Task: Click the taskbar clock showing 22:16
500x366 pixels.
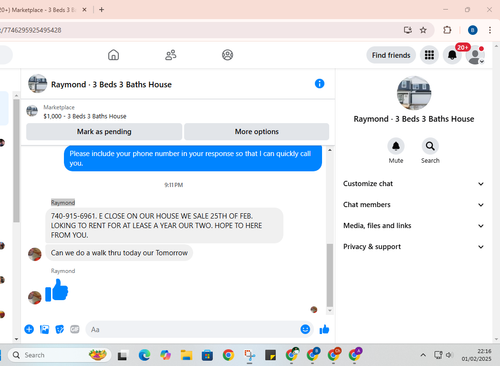Action: click(476, 355)
